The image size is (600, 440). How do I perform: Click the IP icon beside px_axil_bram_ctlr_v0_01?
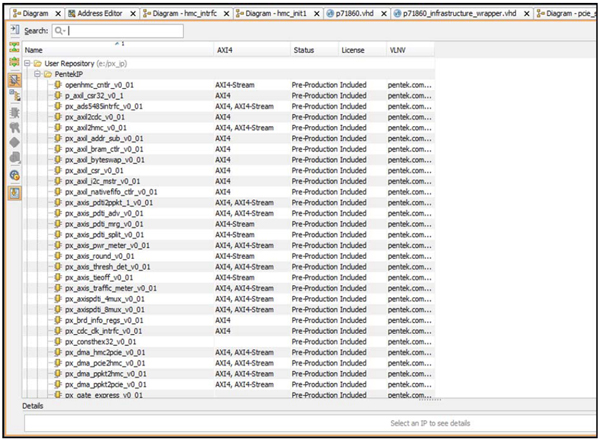point(58,149)
